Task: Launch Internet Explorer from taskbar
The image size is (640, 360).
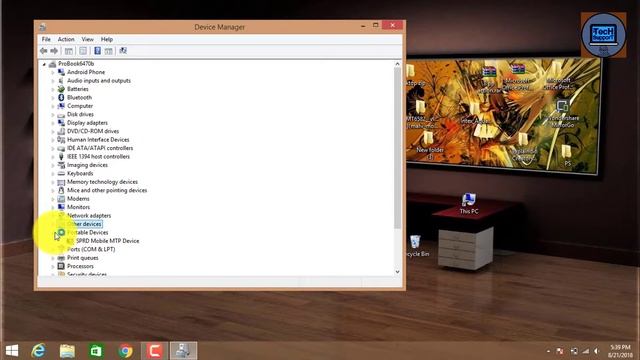Action: [38, 351]
